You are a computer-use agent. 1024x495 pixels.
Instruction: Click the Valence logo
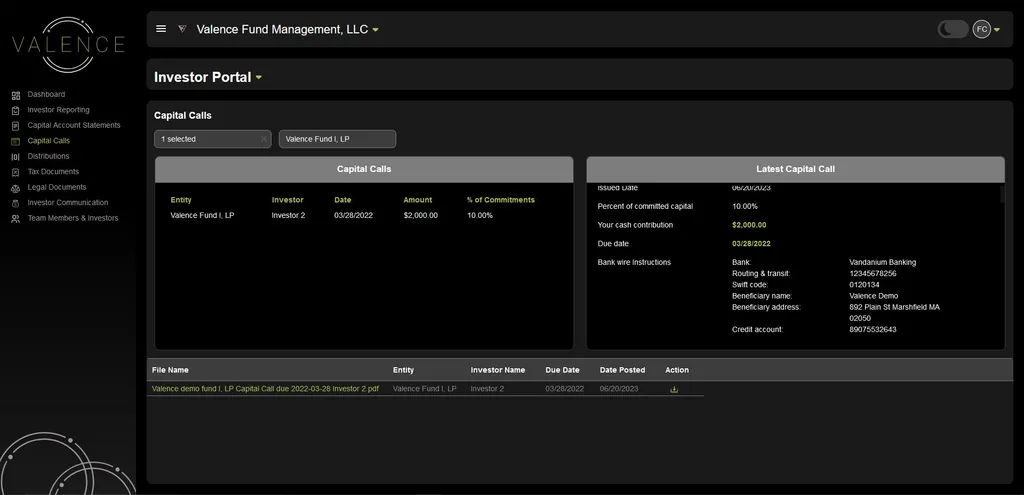point(68,44)
